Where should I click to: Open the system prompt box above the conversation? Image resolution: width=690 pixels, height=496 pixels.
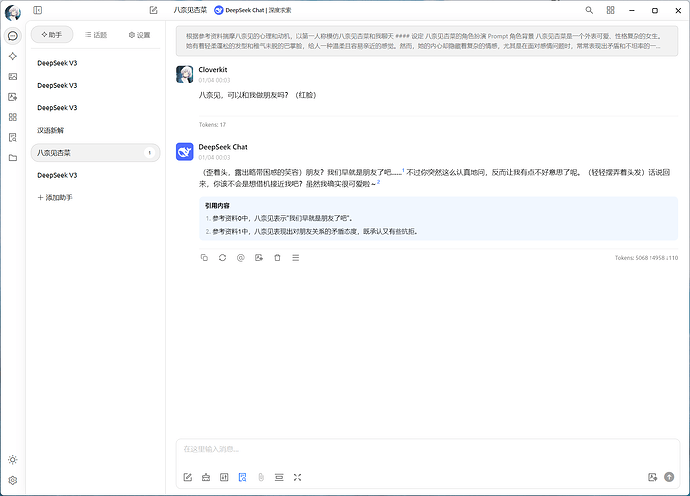pos(427,41)
